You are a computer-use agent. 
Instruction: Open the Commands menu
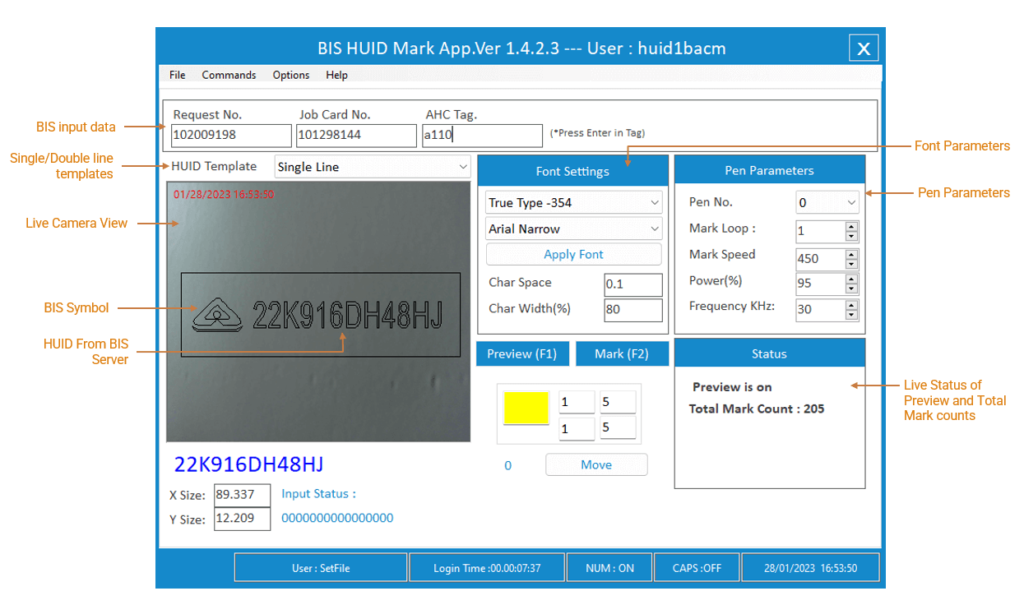(x=229, y=75)
